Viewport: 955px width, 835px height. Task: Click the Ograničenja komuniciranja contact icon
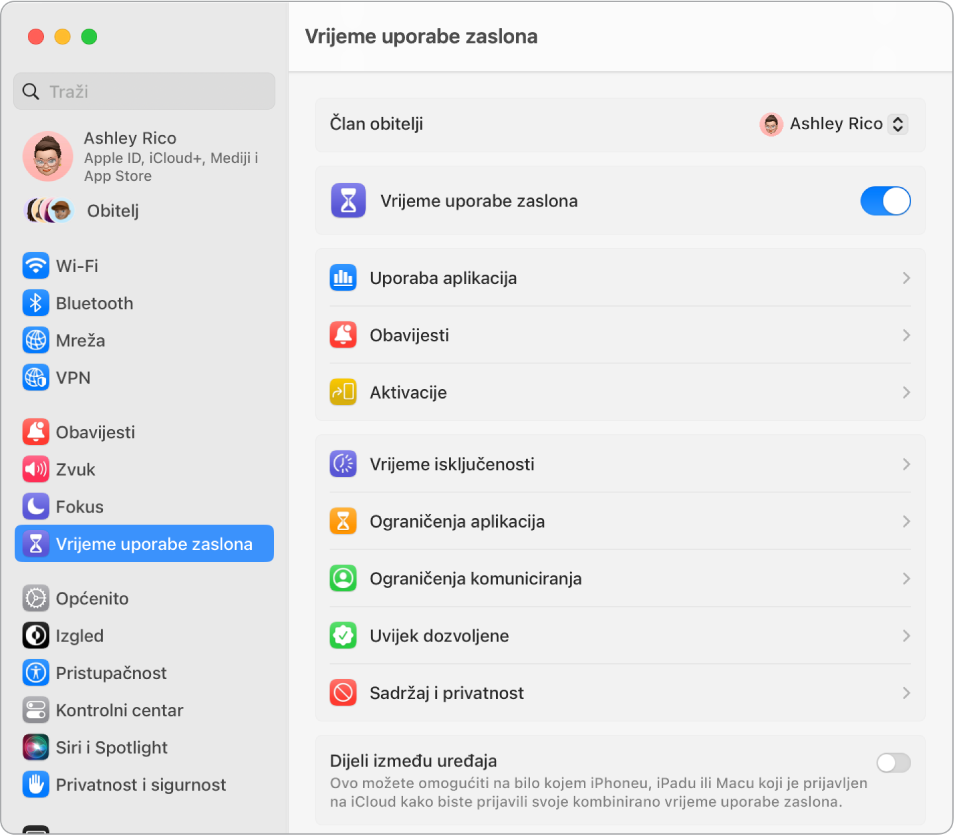coord(343,578)
